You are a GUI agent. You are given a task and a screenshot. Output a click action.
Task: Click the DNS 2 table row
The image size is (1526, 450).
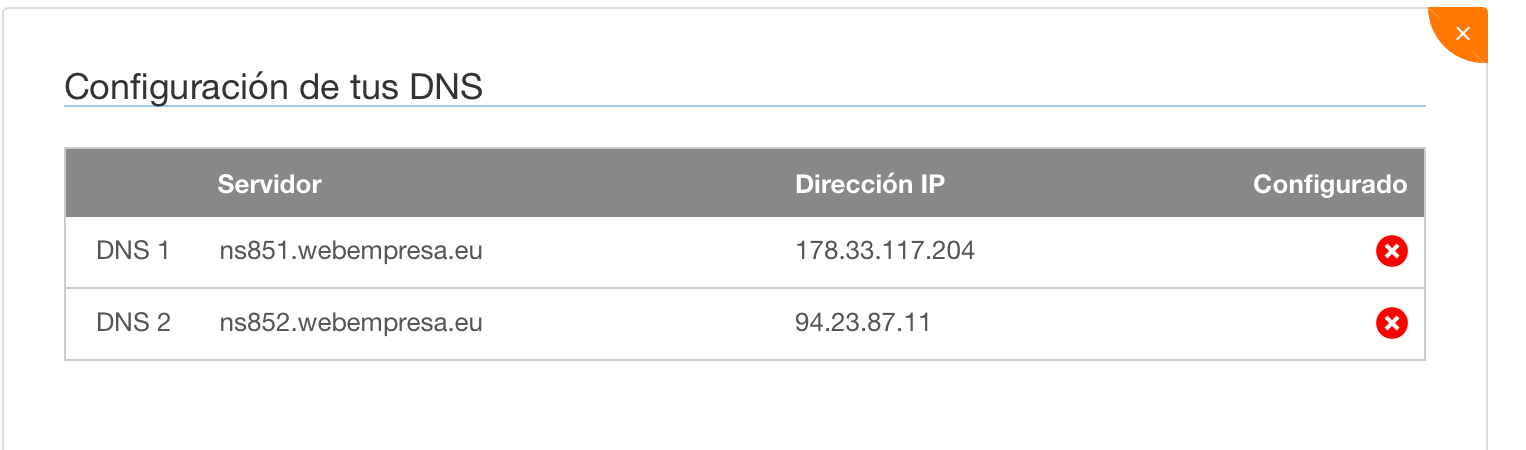point(745,324)
